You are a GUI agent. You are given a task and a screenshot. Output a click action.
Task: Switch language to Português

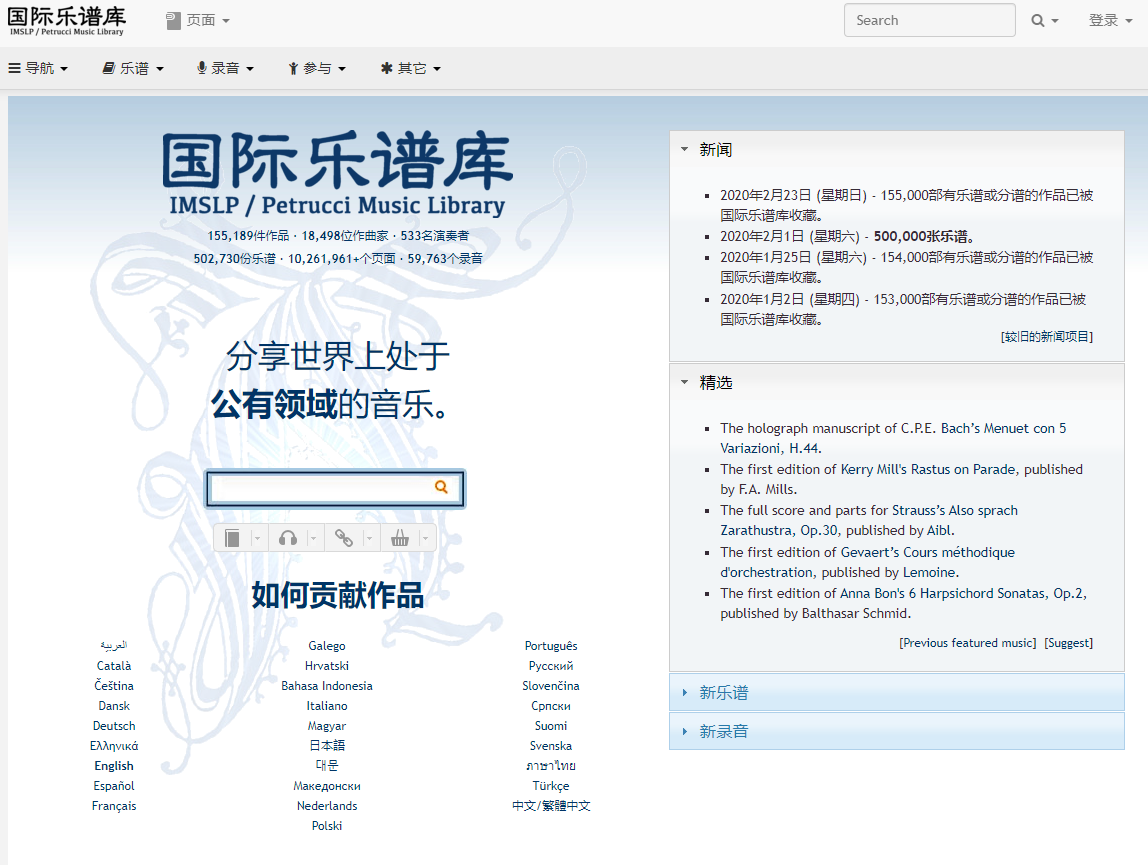(x=551, y=646)
